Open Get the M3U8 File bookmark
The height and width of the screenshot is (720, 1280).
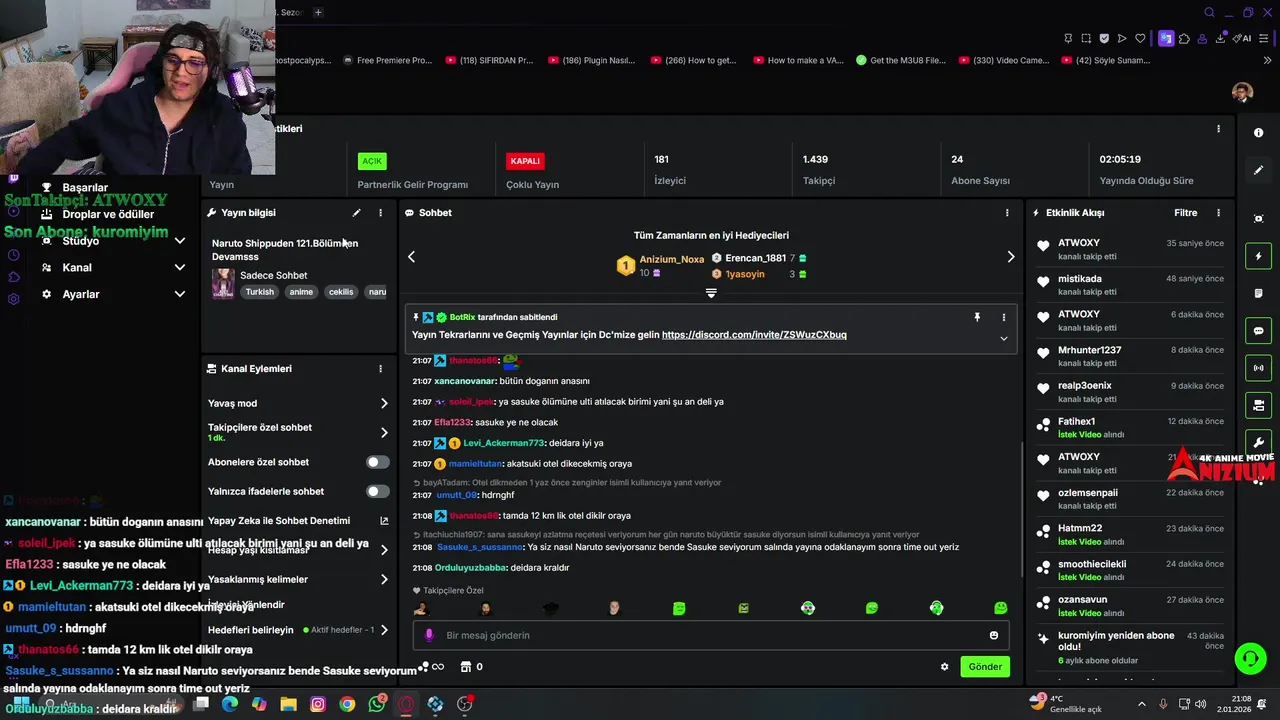pyautogui.click(x=900, y=60)
